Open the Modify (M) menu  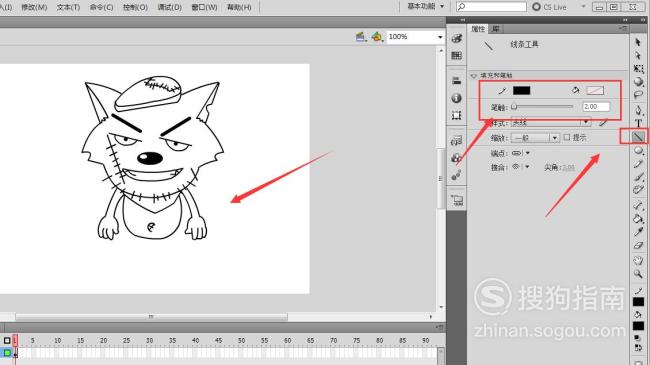(34, 7)
